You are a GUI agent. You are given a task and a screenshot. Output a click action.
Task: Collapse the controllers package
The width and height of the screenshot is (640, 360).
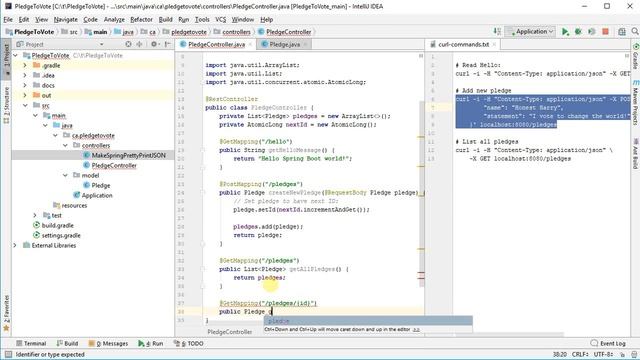(x=65, y=145)
